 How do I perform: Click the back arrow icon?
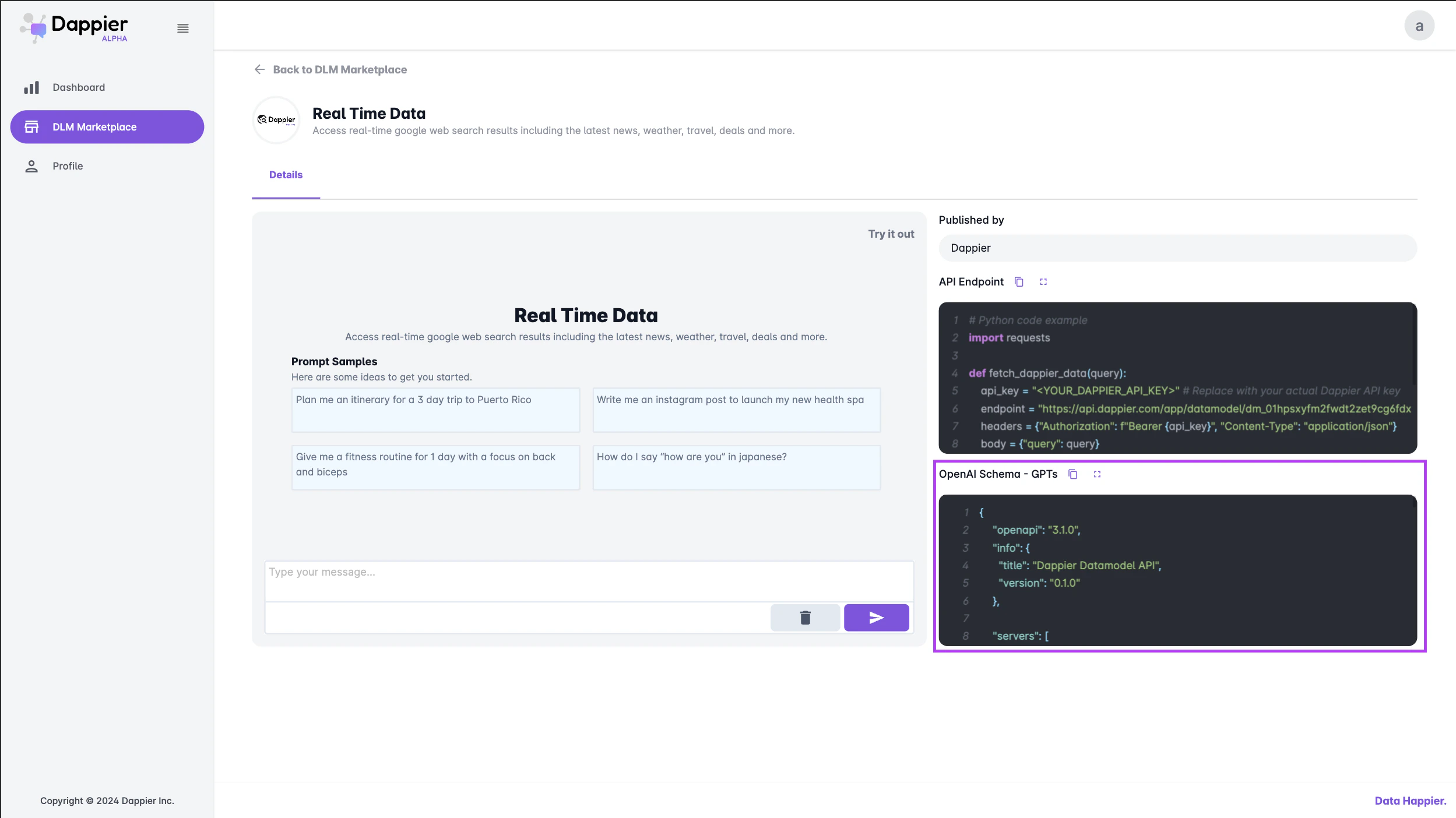coord(259,69)
